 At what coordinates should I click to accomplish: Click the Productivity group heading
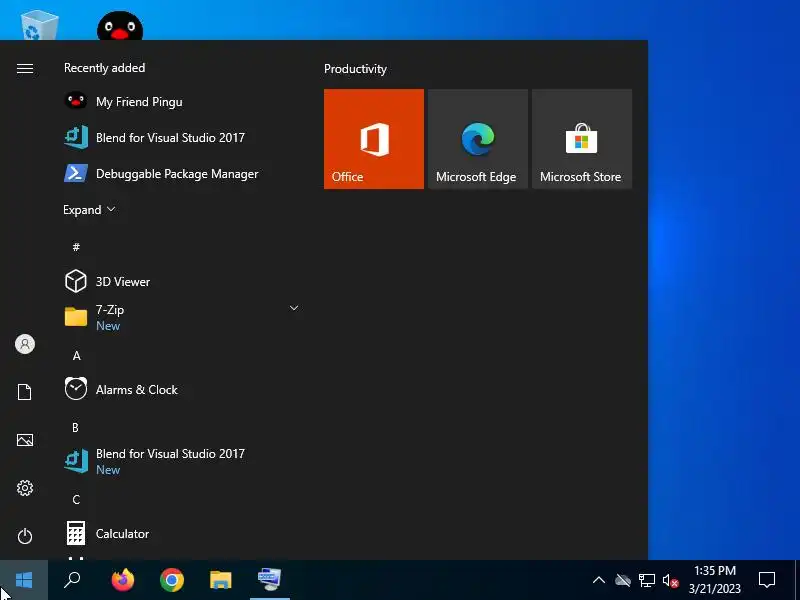pos(355,69)
